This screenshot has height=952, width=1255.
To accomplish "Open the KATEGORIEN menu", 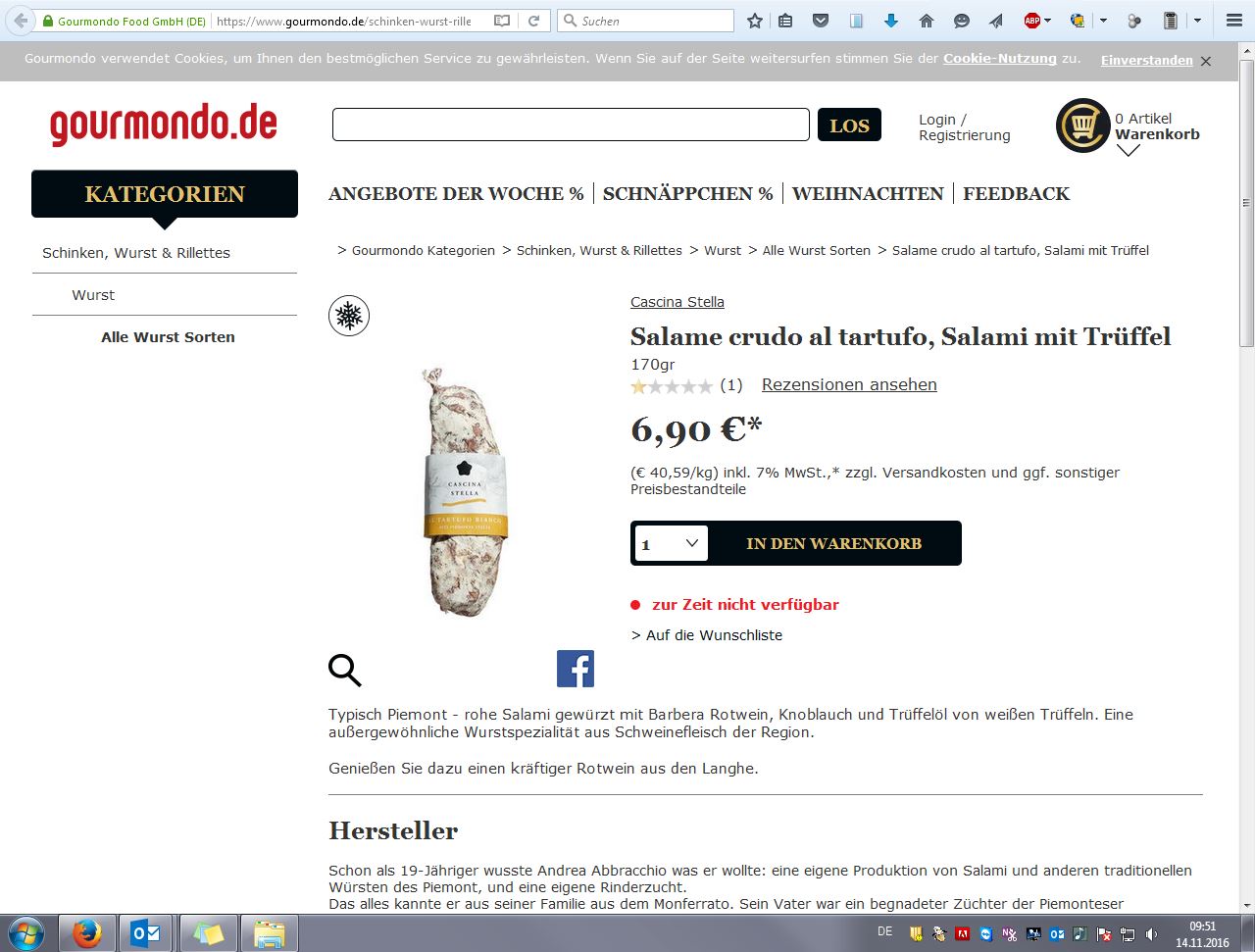I will pyautogui.click(x=165, y=194).
